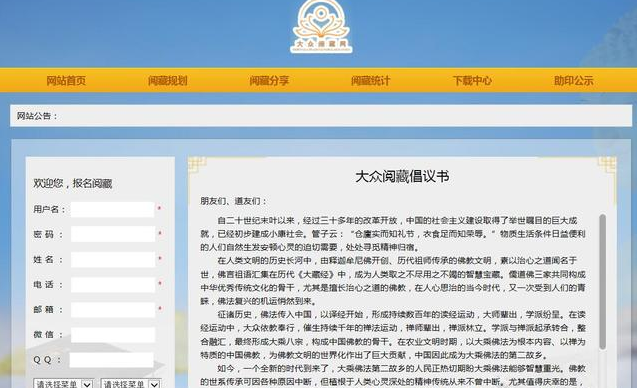Open the first 请选择菜单 dropdown

click(x=63, y=384)
